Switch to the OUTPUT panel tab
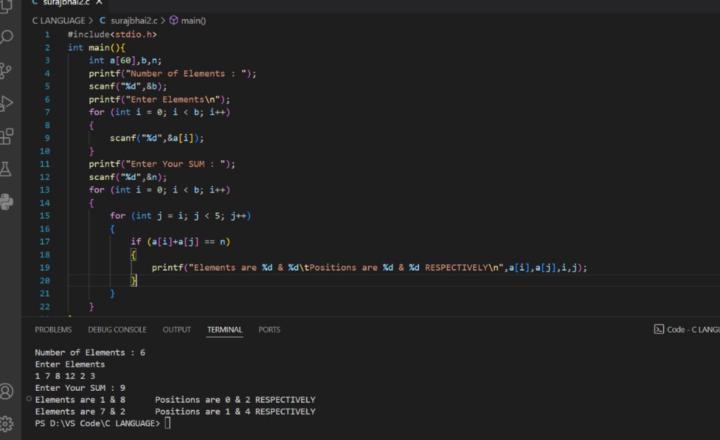 tap(177, 330)
